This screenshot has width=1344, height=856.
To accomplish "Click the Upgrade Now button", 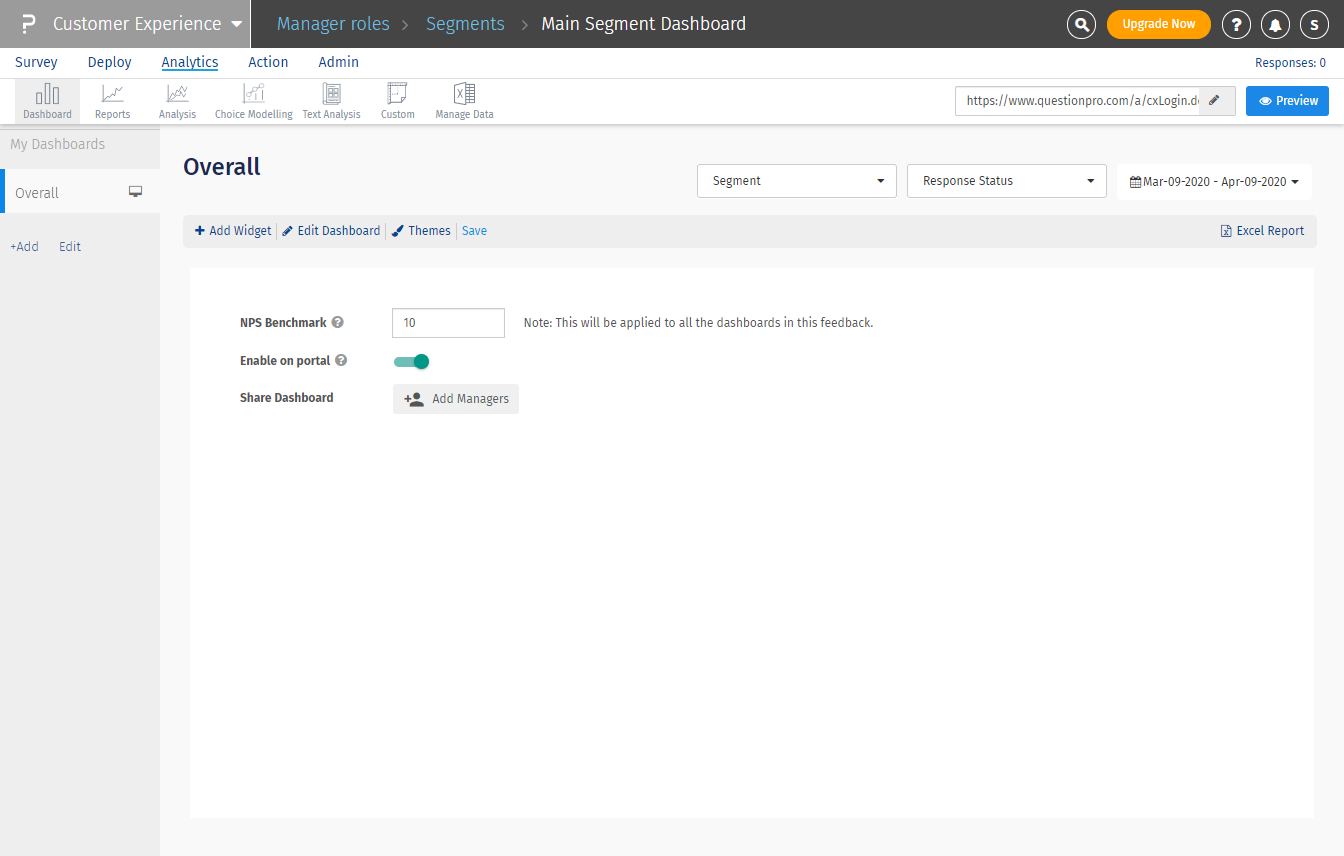I will 1159,24.
